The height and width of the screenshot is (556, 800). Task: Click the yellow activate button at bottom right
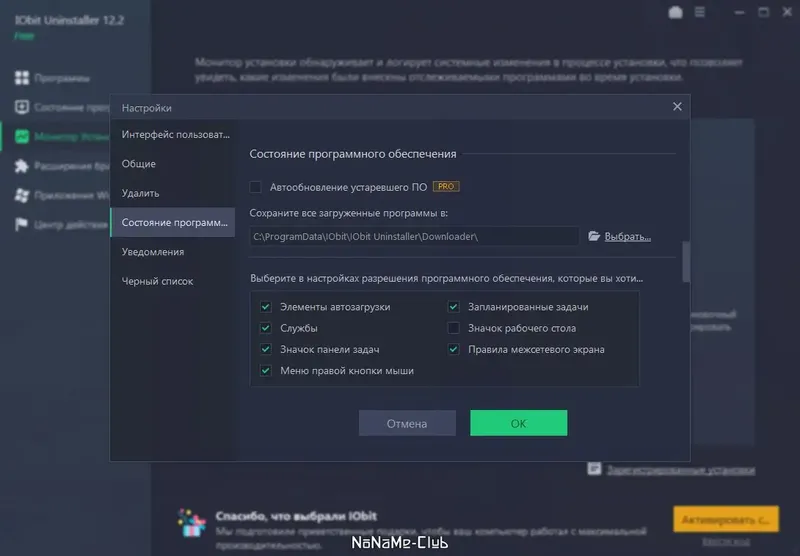pos(726,519)
